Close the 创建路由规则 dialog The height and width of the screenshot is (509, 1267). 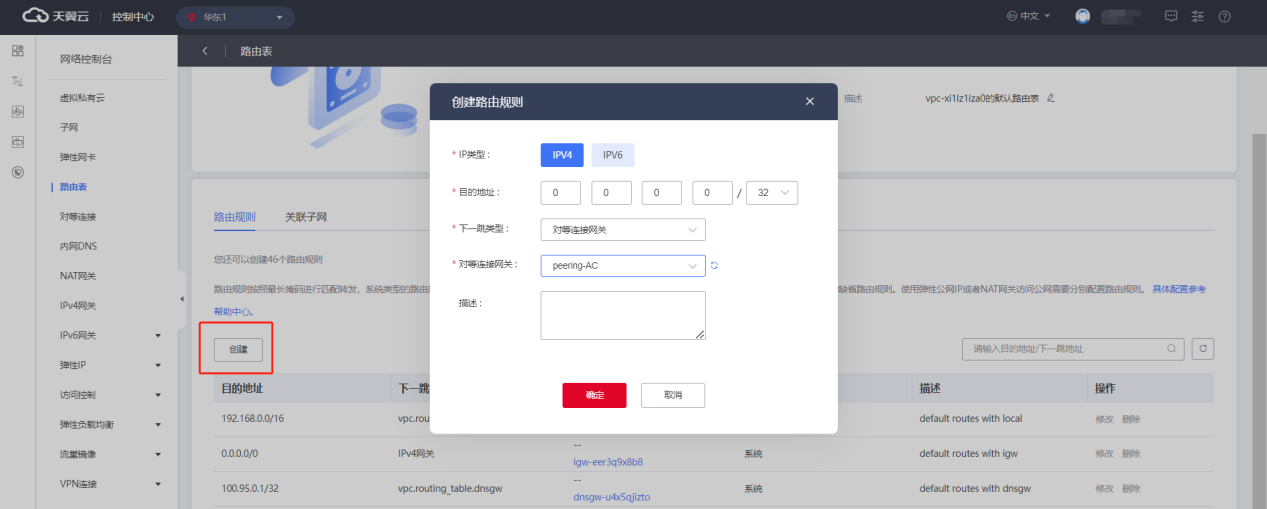pos(810,102)
